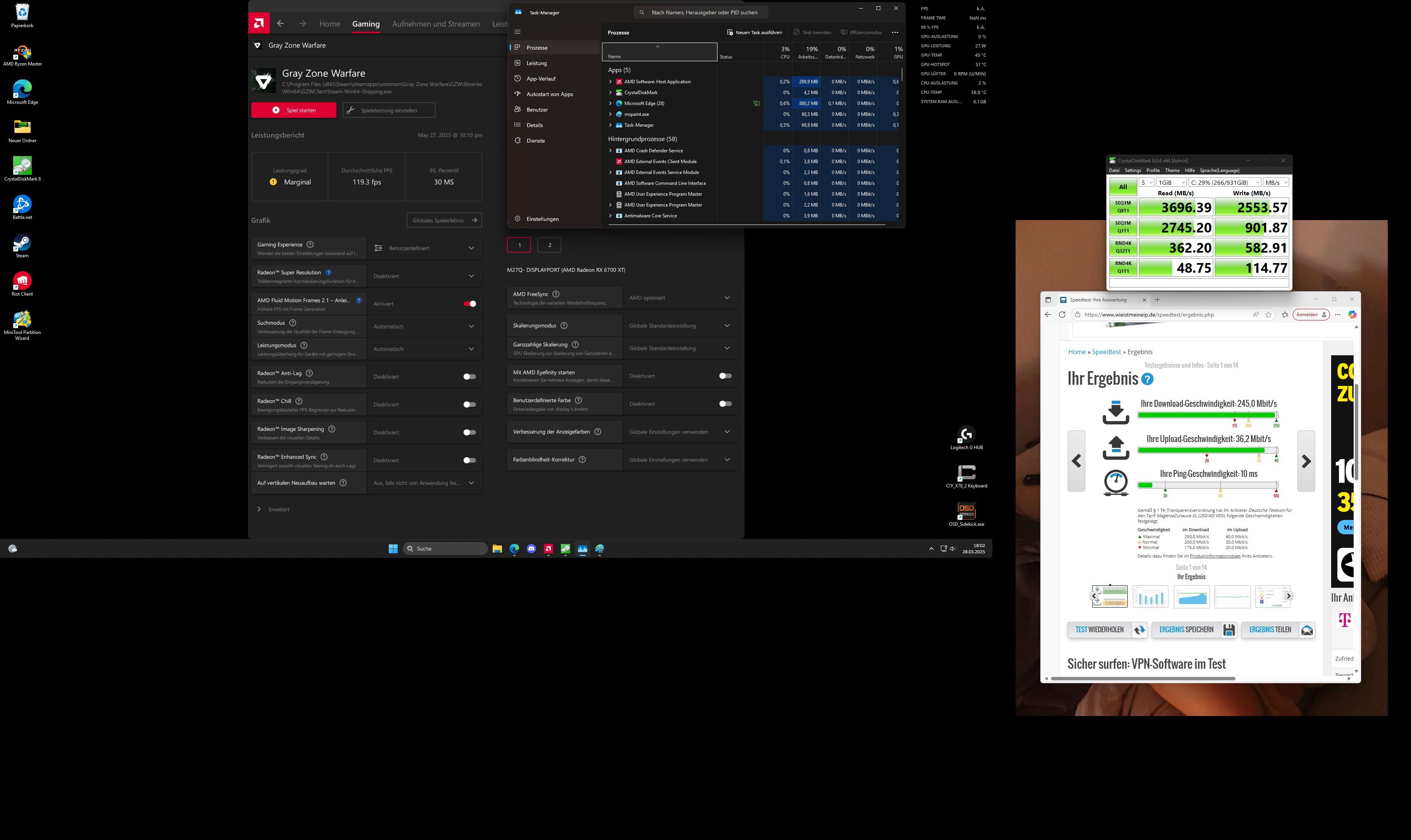Open Einstellungen in Task Manager
The width and height of the screenshot is (1411, 840).
coord(542,219)
